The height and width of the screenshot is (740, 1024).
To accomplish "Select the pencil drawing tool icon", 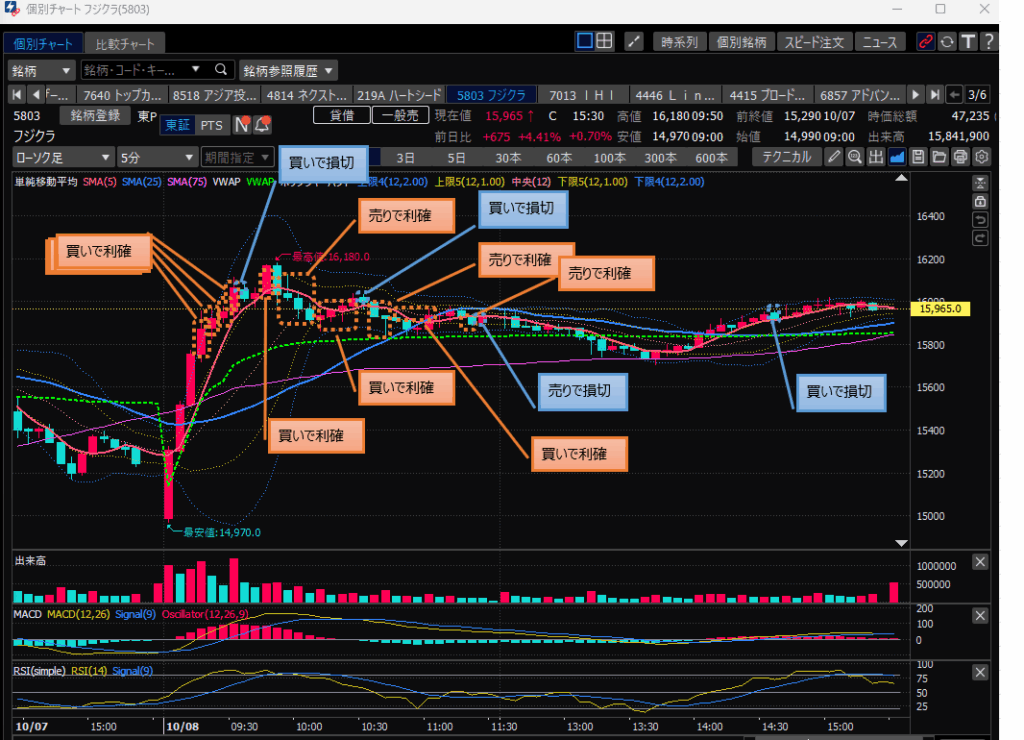I will (x=832, y=157).
